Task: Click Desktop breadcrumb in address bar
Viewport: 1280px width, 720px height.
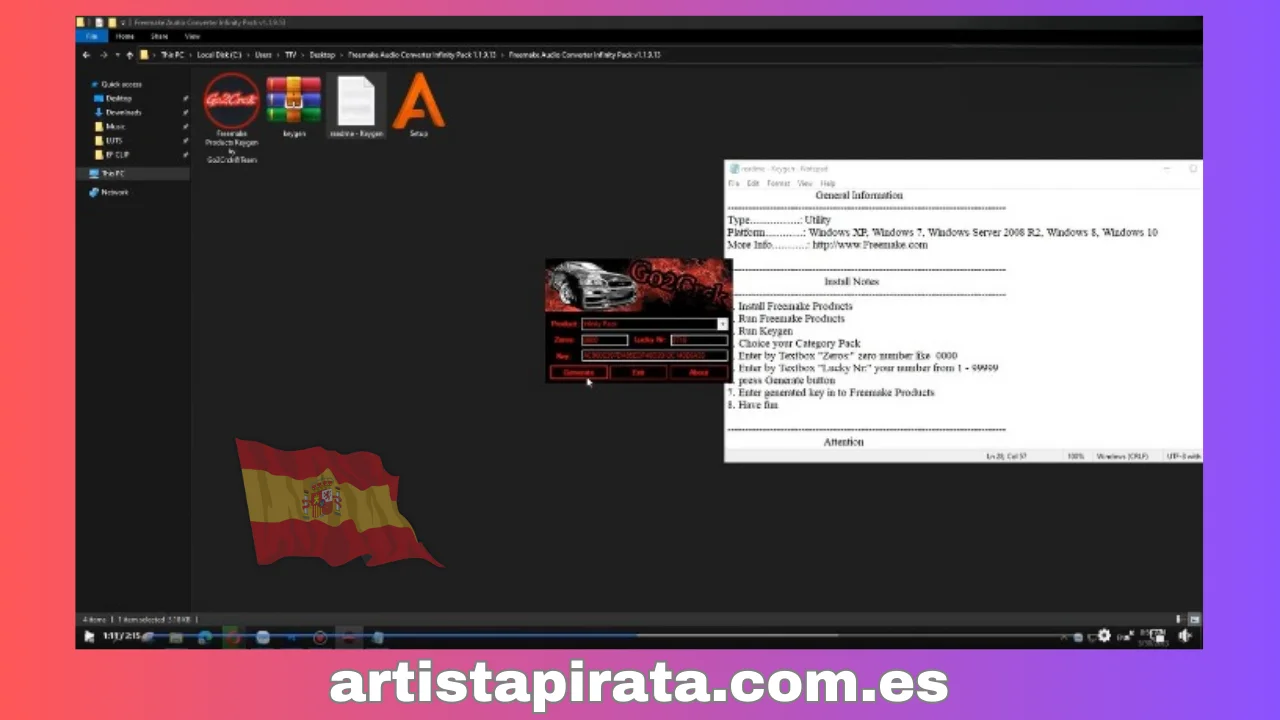Action: click(x=322, y=55)
